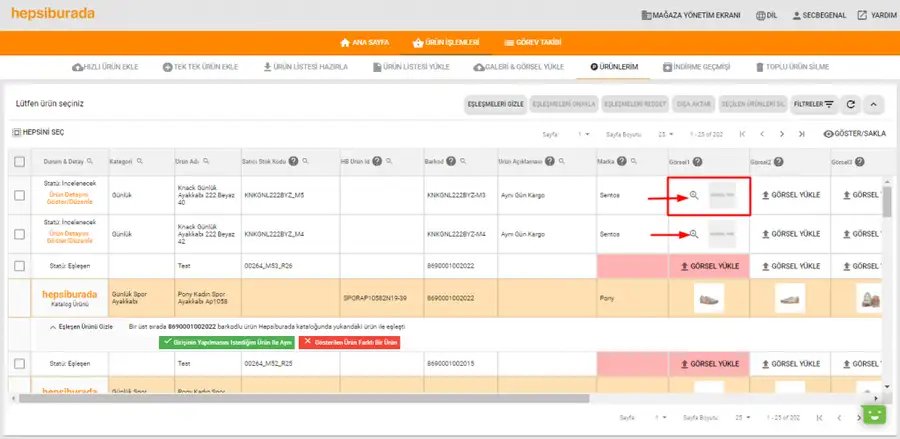900x439 pixels.
Task: Click green Girişinin Yapılmasını İstediğim Ürün İle Aynı
Action: click(227, 342)
